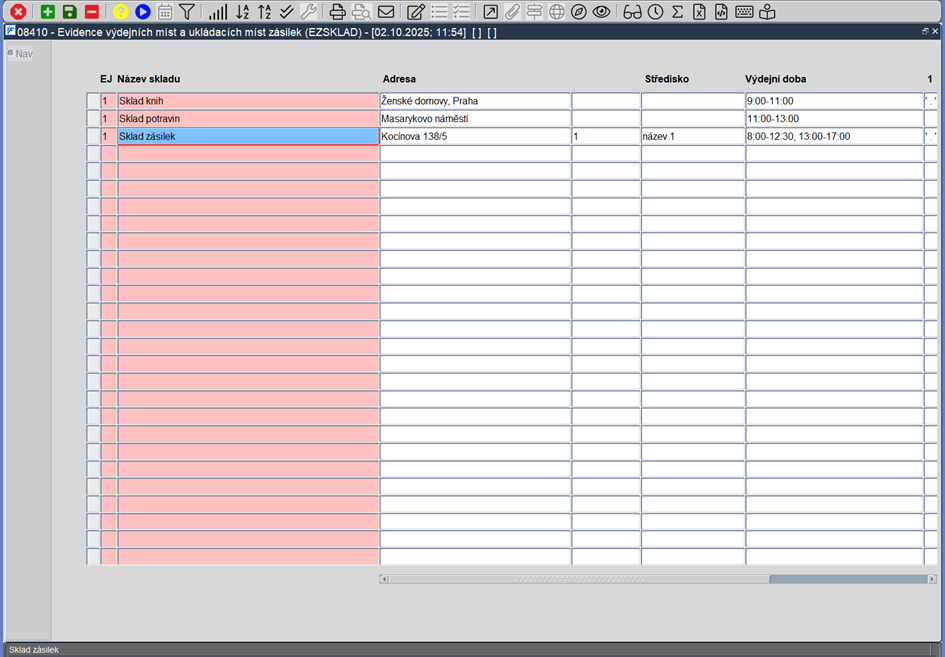Save changes with the green floppy icon
This screenshot has height=657, width=945.
70,11
